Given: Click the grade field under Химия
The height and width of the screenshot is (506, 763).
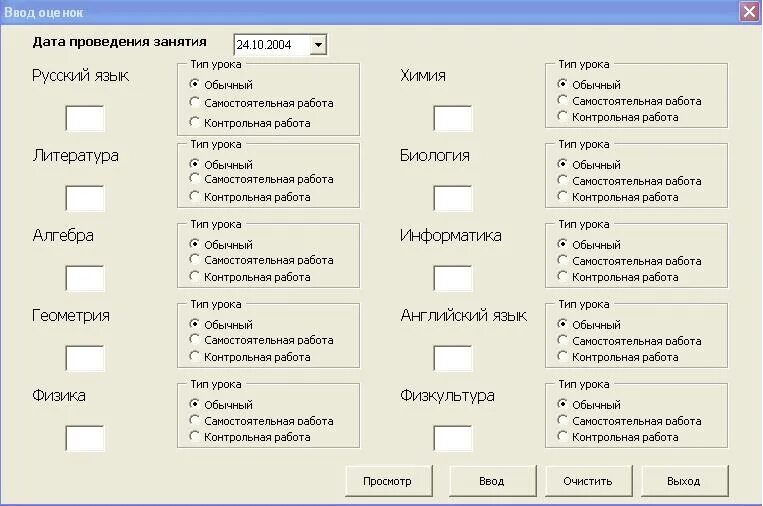Looking at the screenshot, I should click(x=453, y=118).
